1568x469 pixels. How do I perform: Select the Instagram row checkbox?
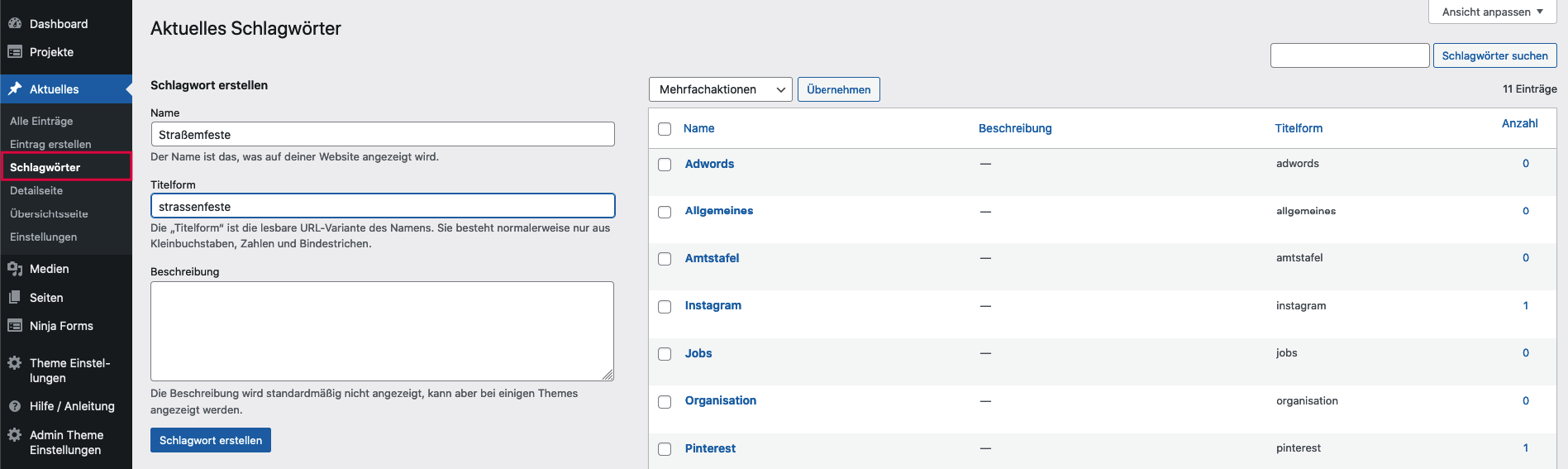point(665,307)
